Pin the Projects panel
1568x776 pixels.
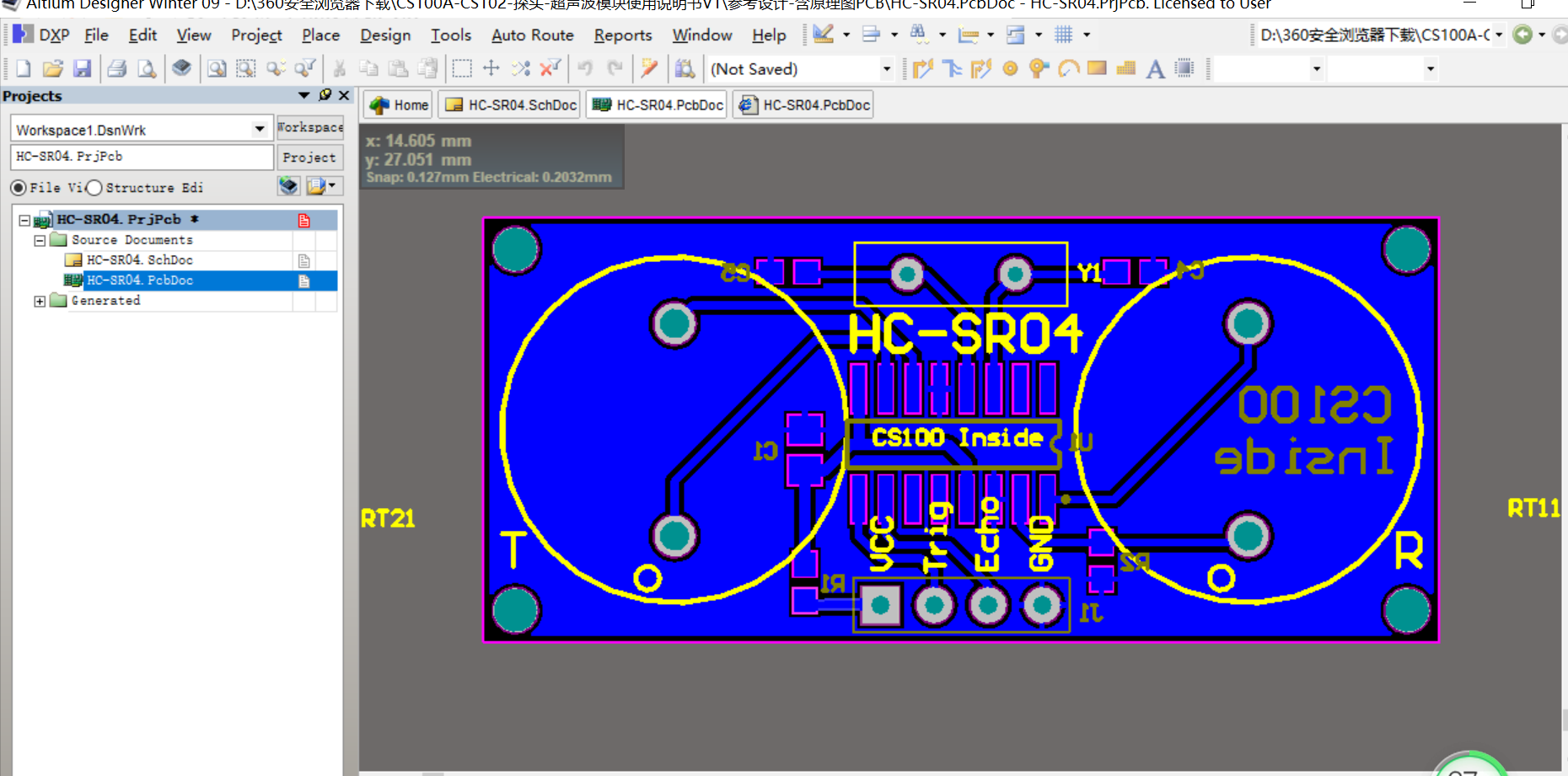325,95
